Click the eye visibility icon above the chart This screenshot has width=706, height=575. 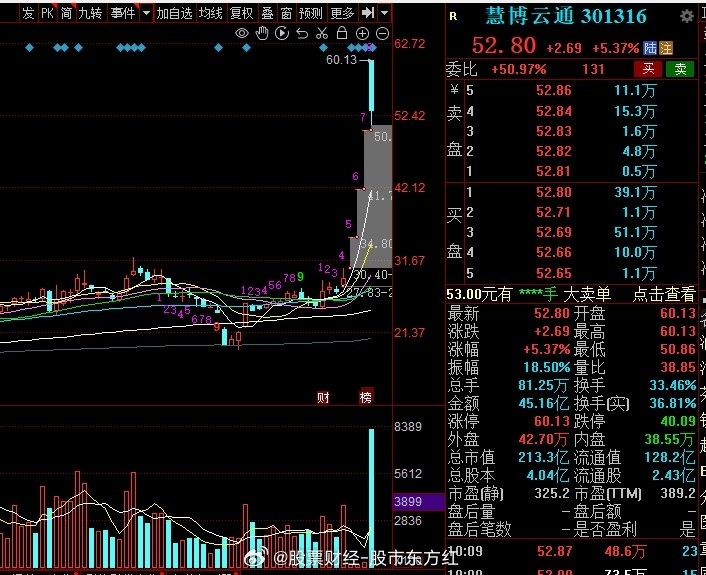tap(242, 33)
